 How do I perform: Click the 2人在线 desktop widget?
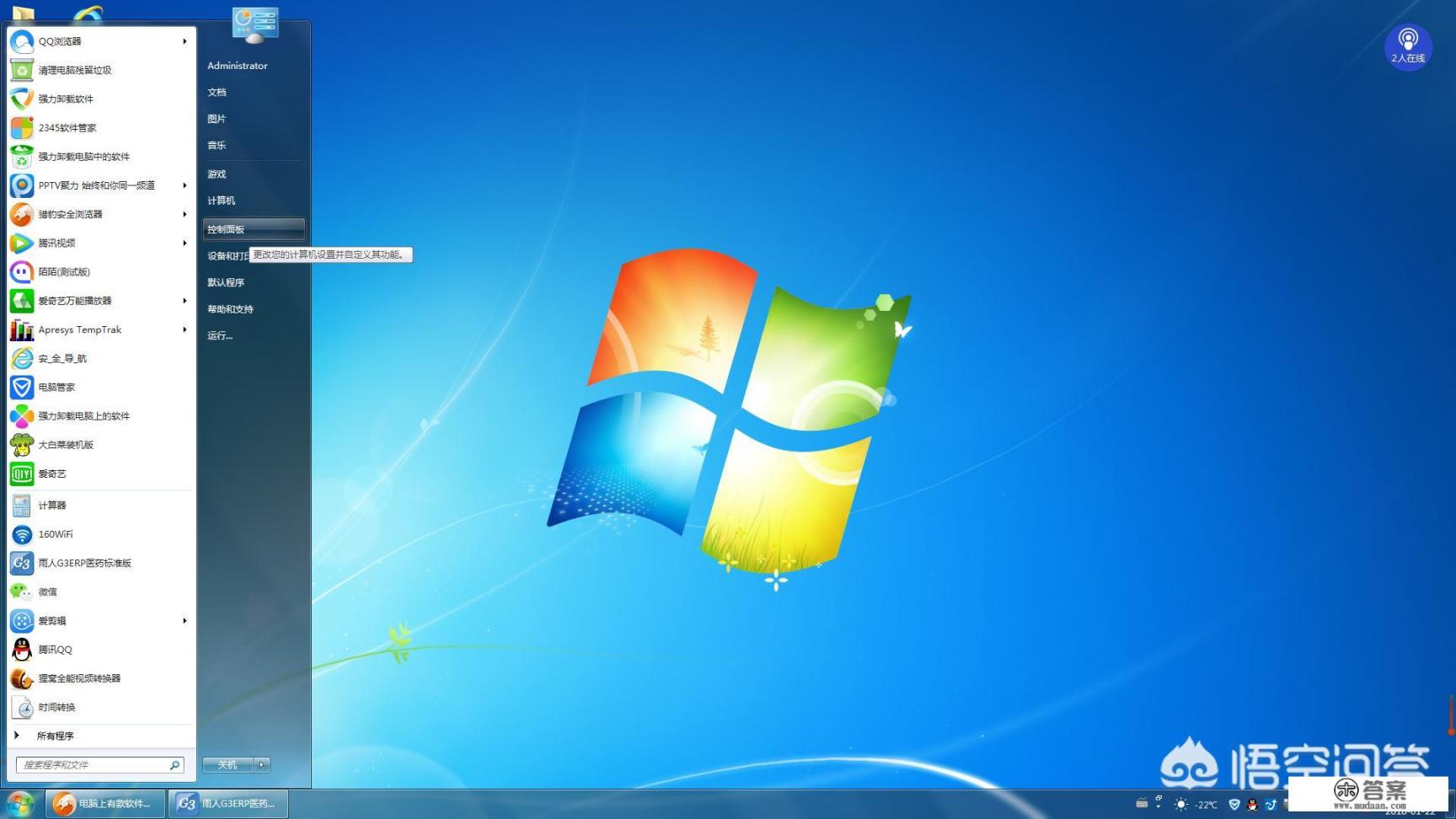pyautogui.click(x=1408, y=46)
